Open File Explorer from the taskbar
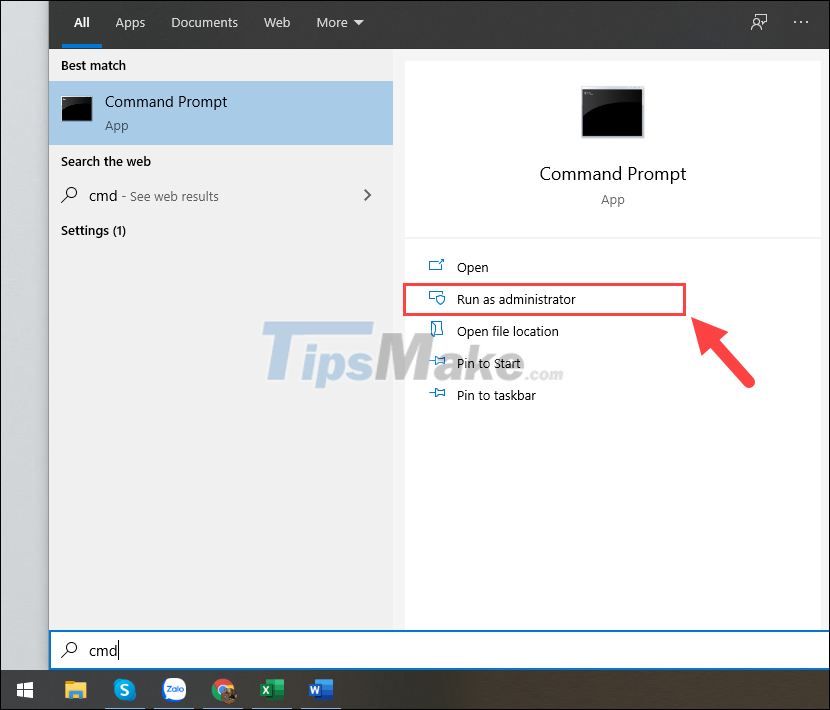The height and width of the screenshot is (710, 830). click(x=75, y=690)
